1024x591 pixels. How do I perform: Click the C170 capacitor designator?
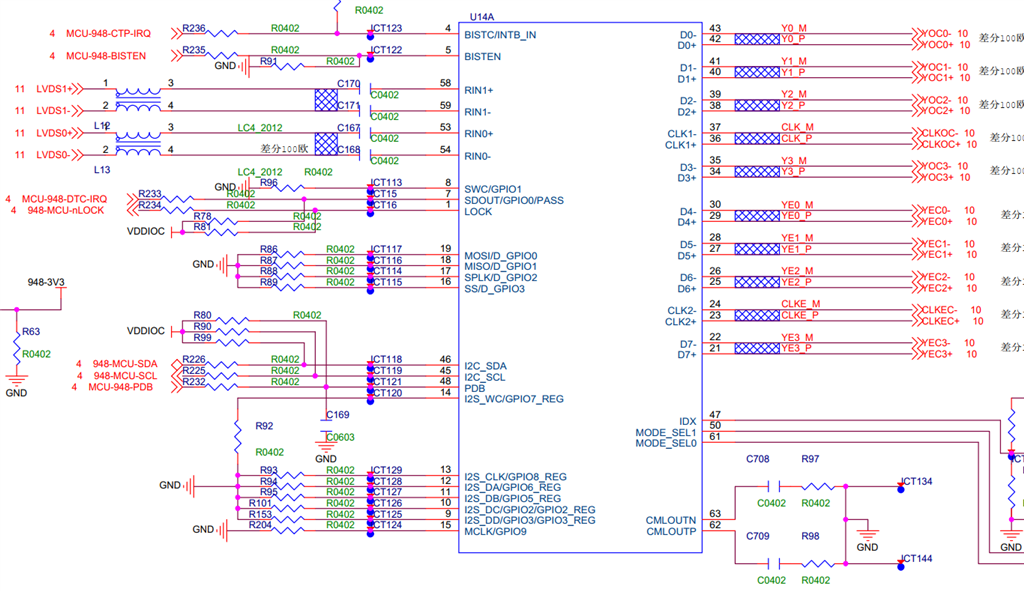[x=349, y=84]
